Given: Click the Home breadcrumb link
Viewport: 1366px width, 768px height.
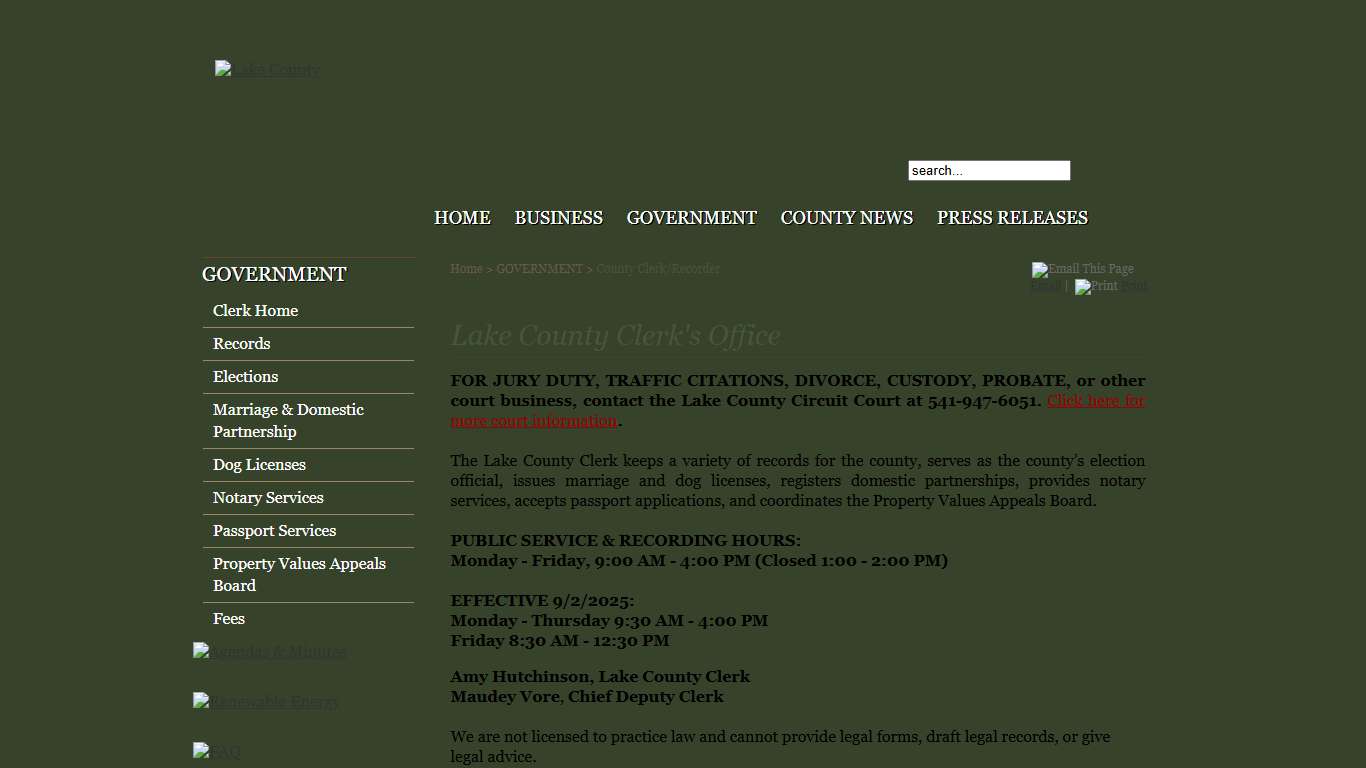Looking at the screenshot, I should click(466, 269).
